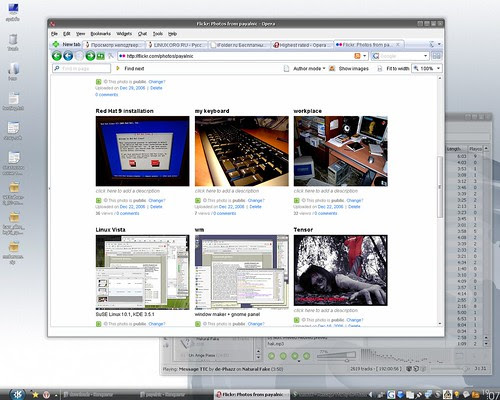
Task: Click the yellow star icon in the taskbar
Action: [x=35, y=395]
